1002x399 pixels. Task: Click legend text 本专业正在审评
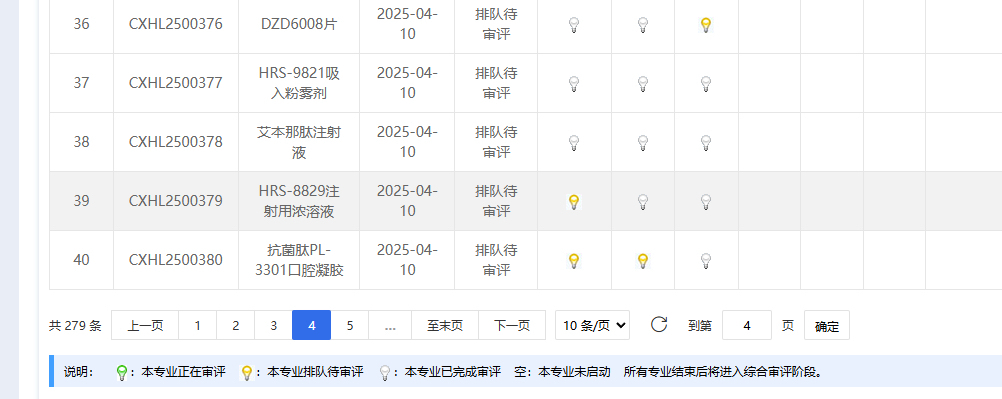(183, 372)
